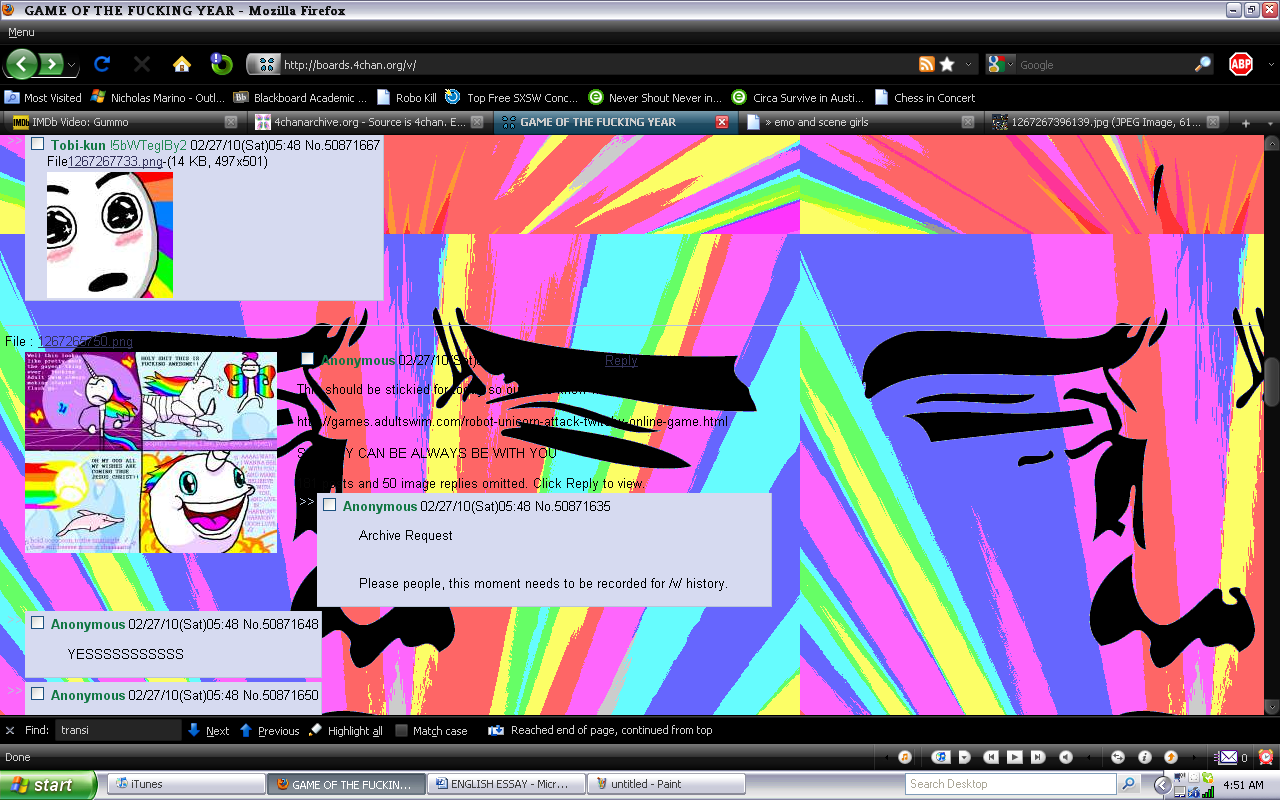Open the back/forward history dropdown arrow

coord(72,66)
